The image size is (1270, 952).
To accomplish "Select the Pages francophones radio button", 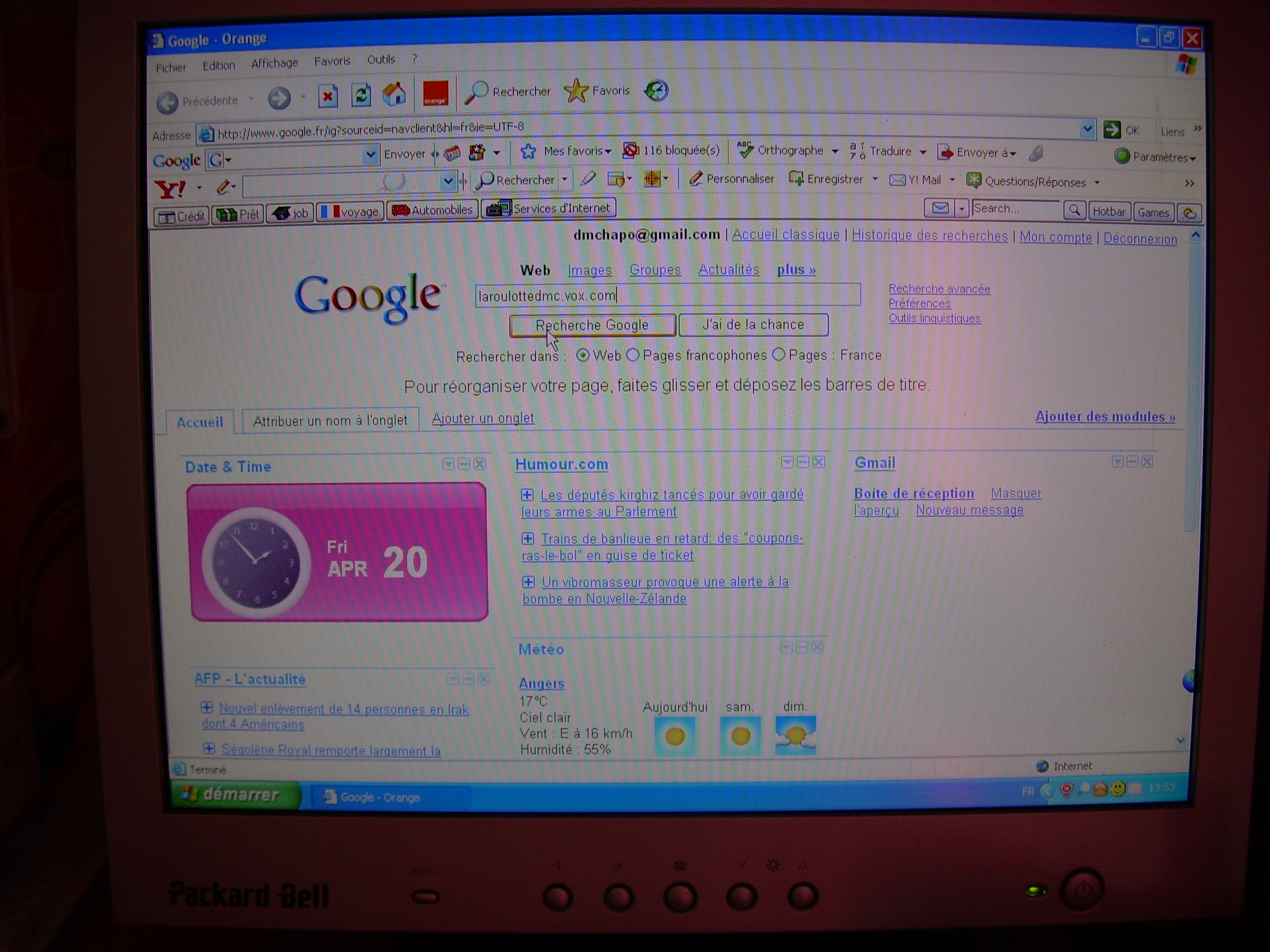I will [x=632, y=355].
